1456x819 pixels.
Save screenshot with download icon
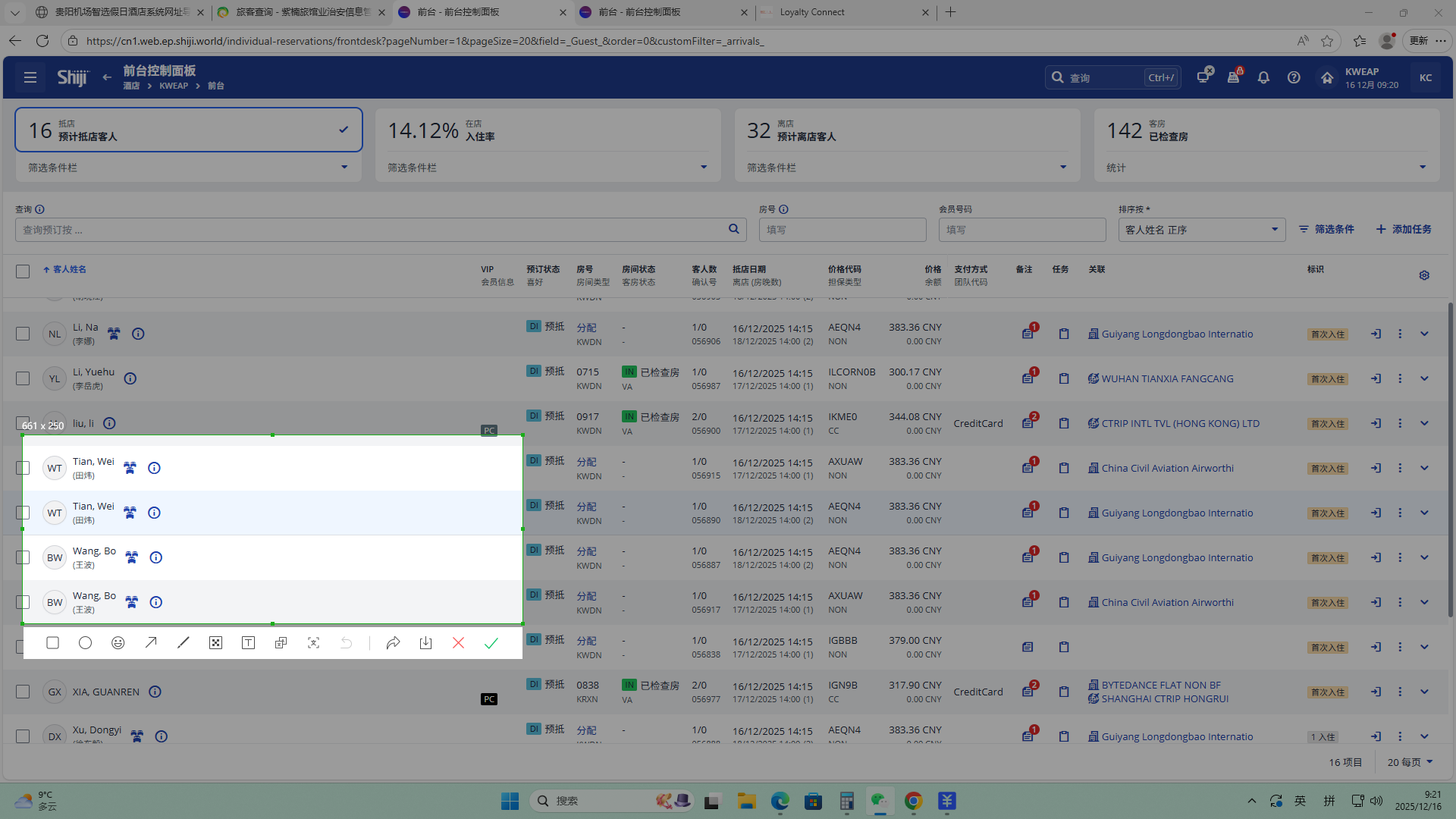(425, 643)
